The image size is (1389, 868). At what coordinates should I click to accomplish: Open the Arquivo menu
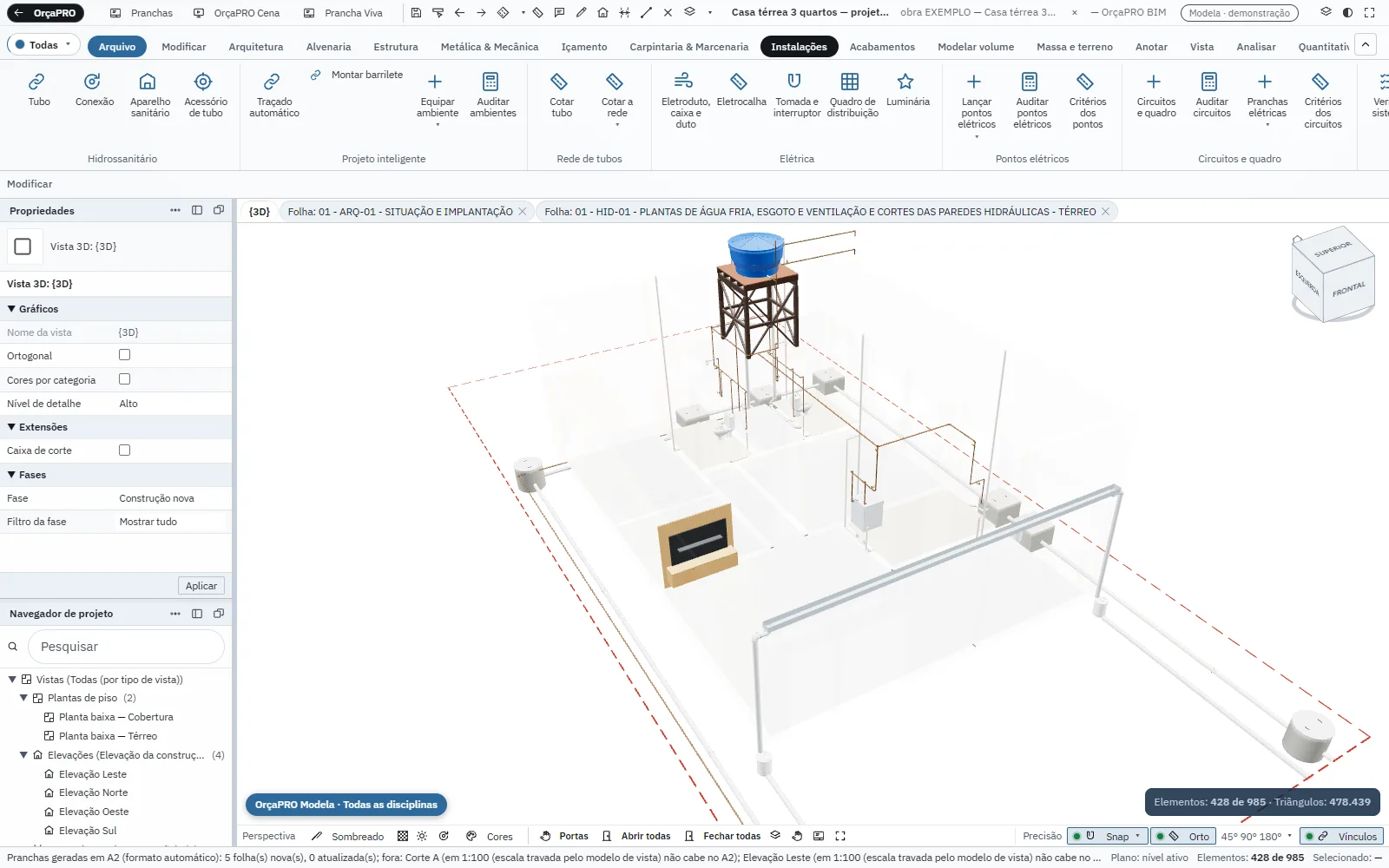pyautogui.click(x=117, y=47)
